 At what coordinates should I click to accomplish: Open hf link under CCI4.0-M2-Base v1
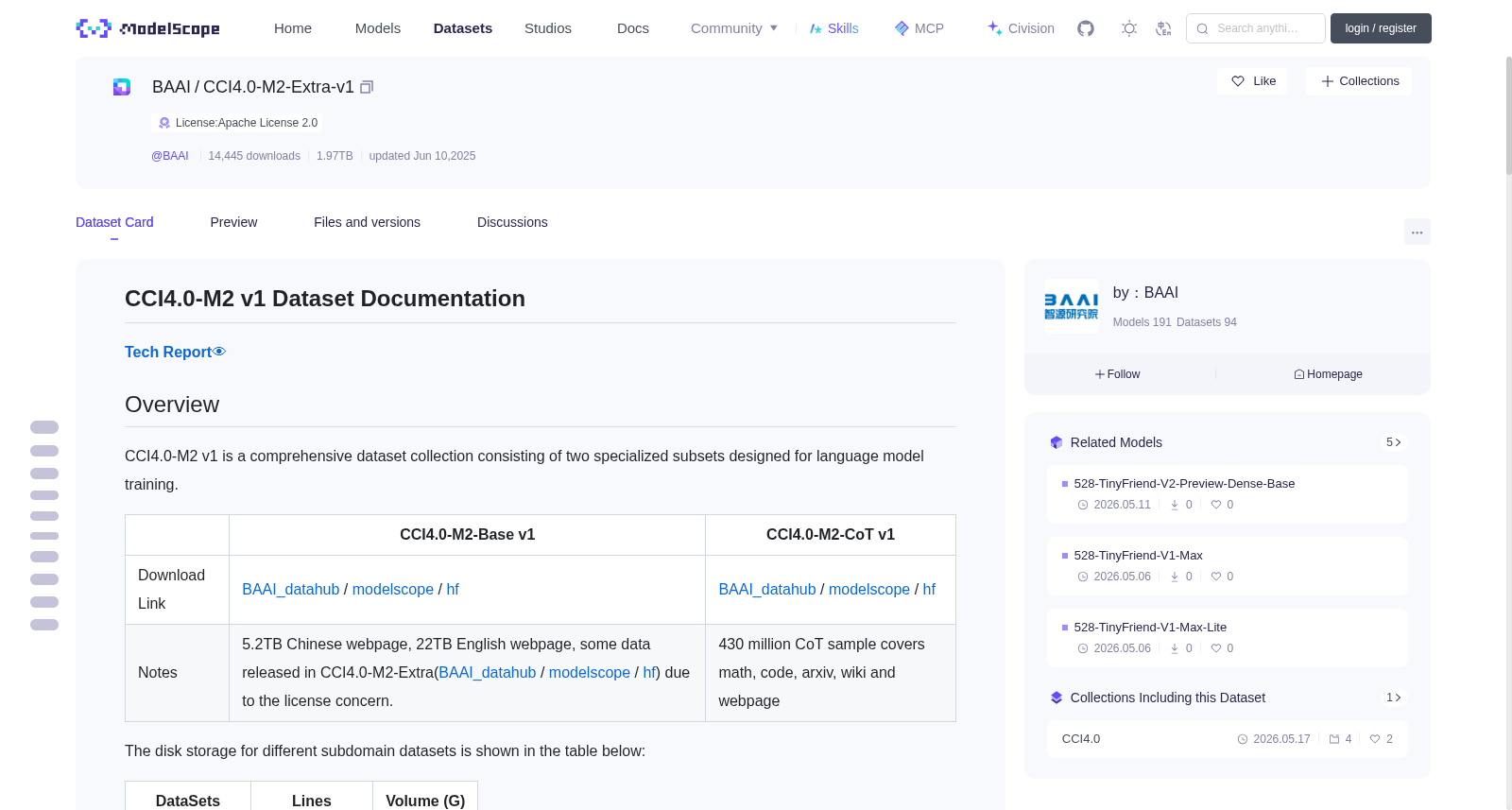453,589
